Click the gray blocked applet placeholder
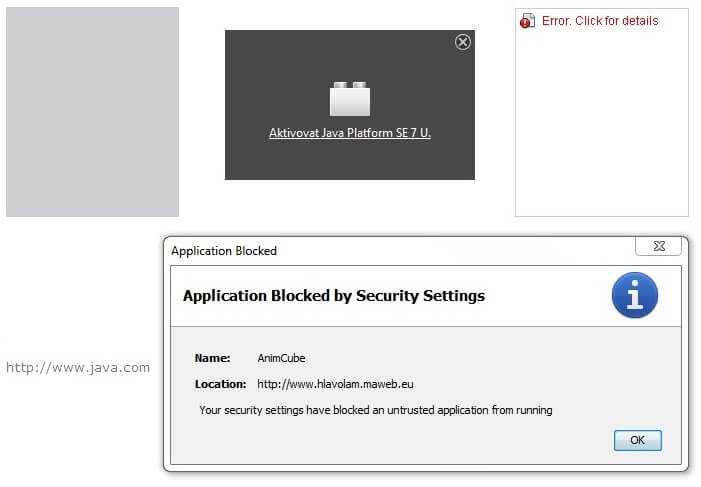 (93, 112)
